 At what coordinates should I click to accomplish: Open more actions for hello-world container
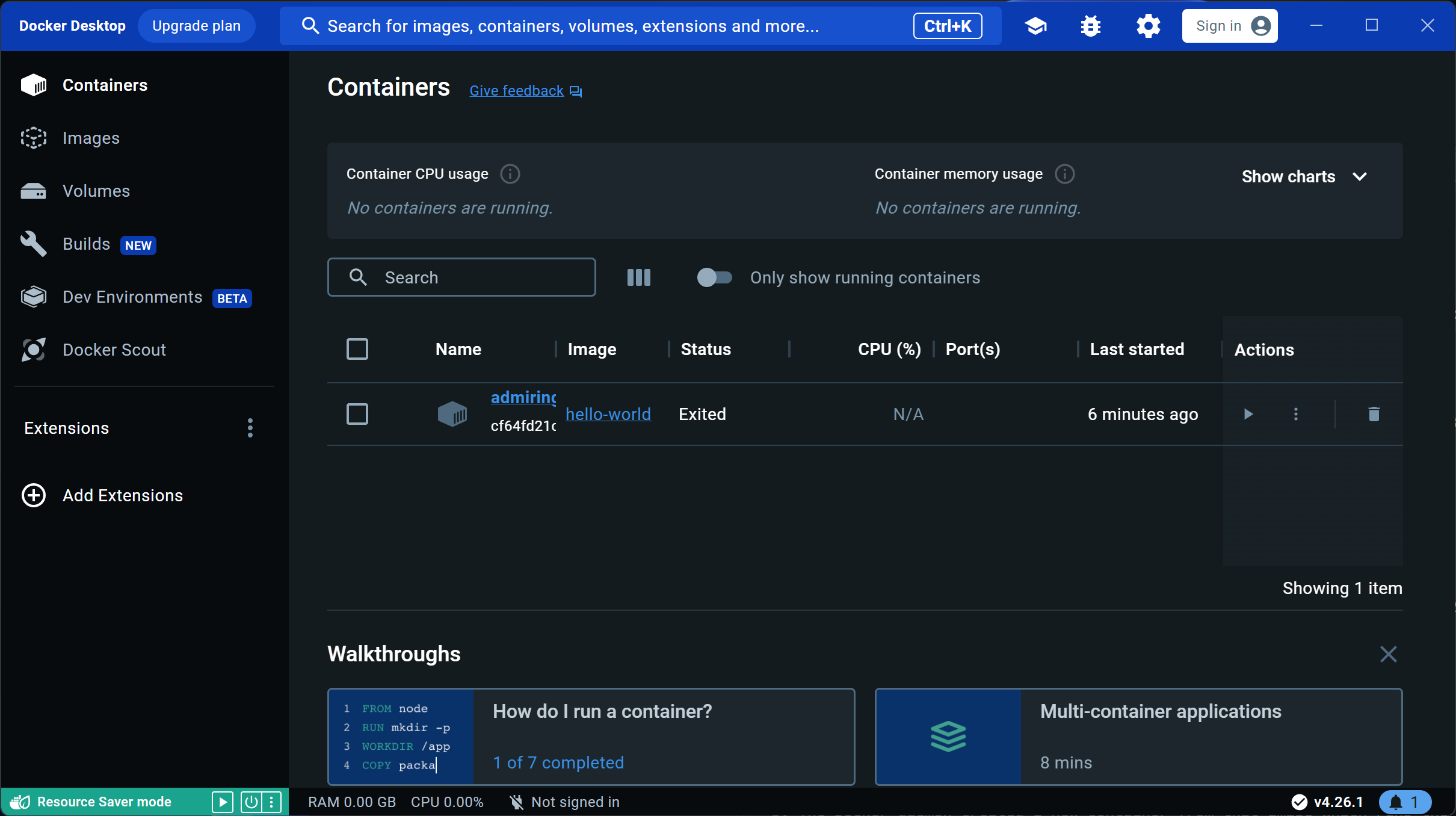tap(1296, 414)
